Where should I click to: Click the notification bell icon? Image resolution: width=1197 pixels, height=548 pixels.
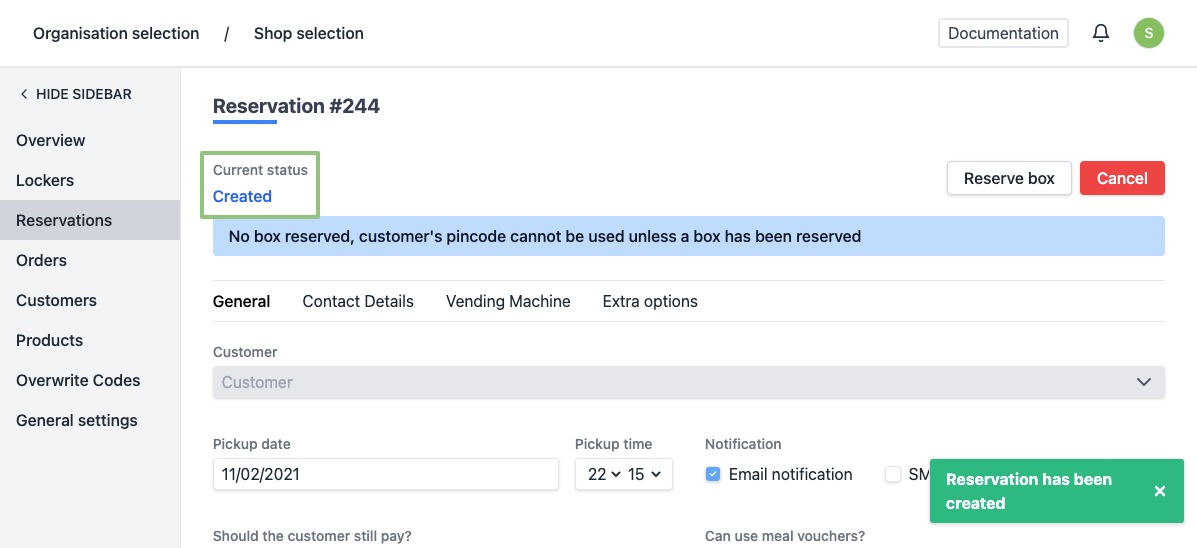(x=1101, y=33)
